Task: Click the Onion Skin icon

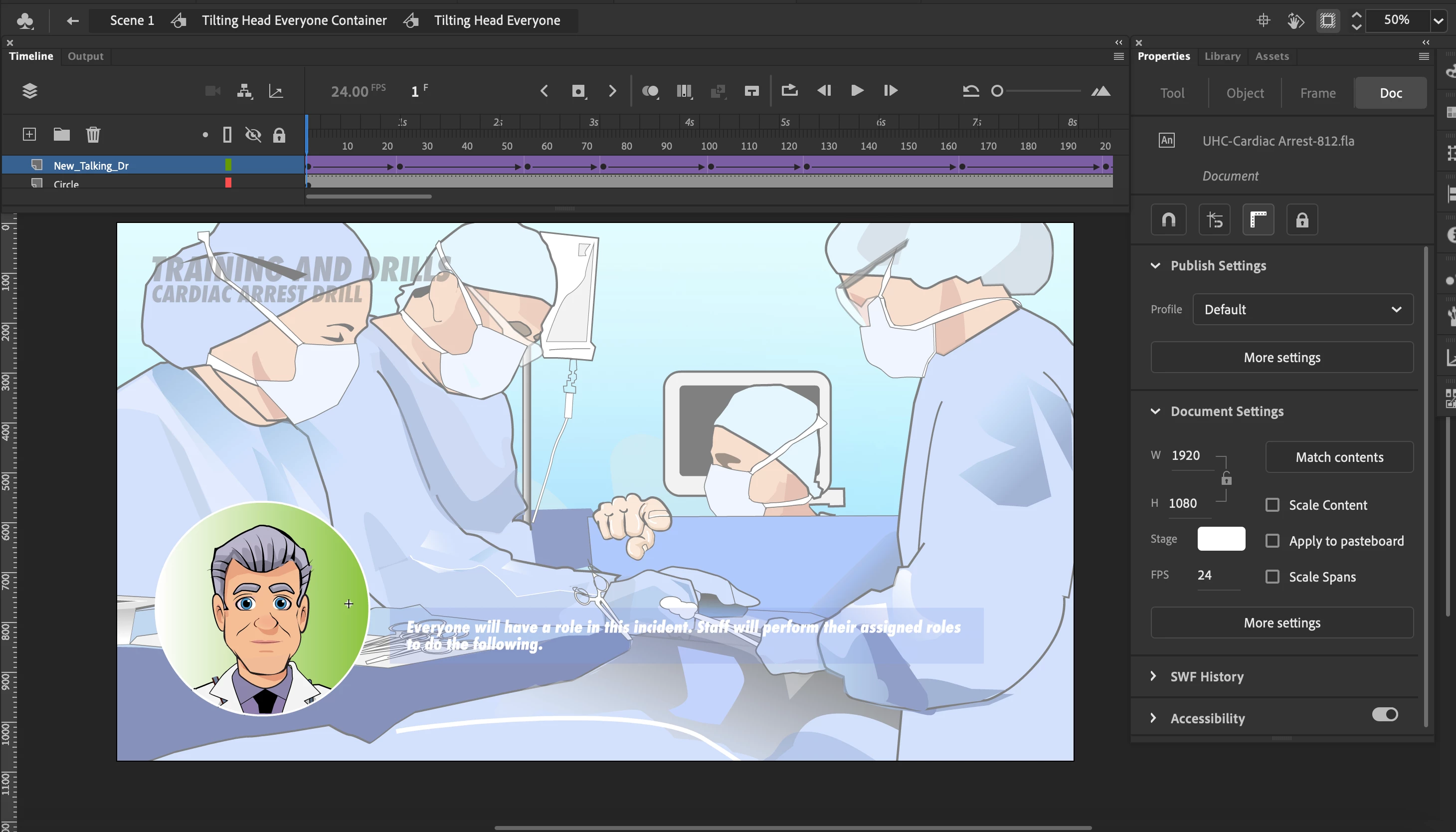Action: [x=650, y=91]
